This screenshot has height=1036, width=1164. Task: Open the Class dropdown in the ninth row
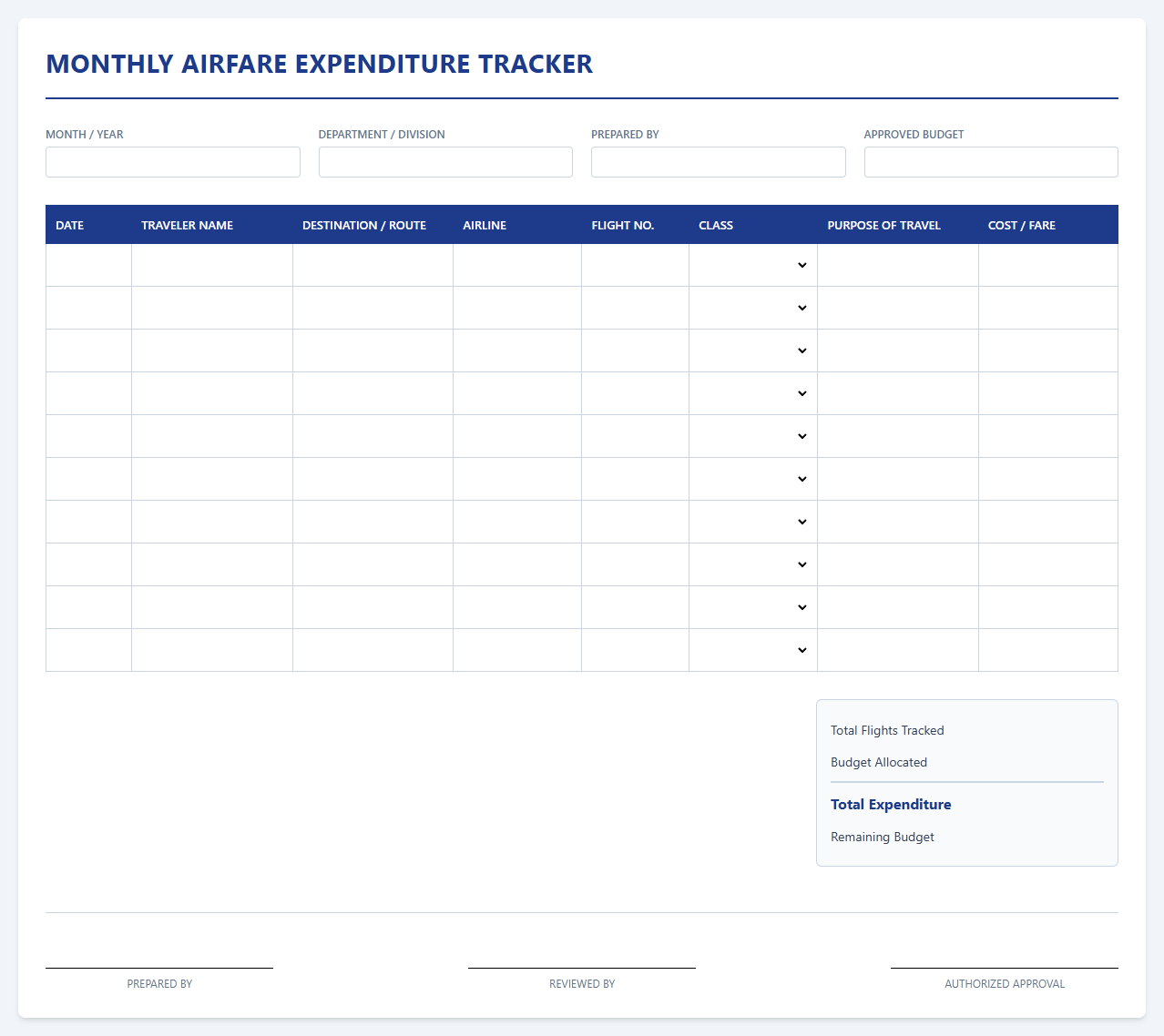pyautogui.click(x=753, y=607)
